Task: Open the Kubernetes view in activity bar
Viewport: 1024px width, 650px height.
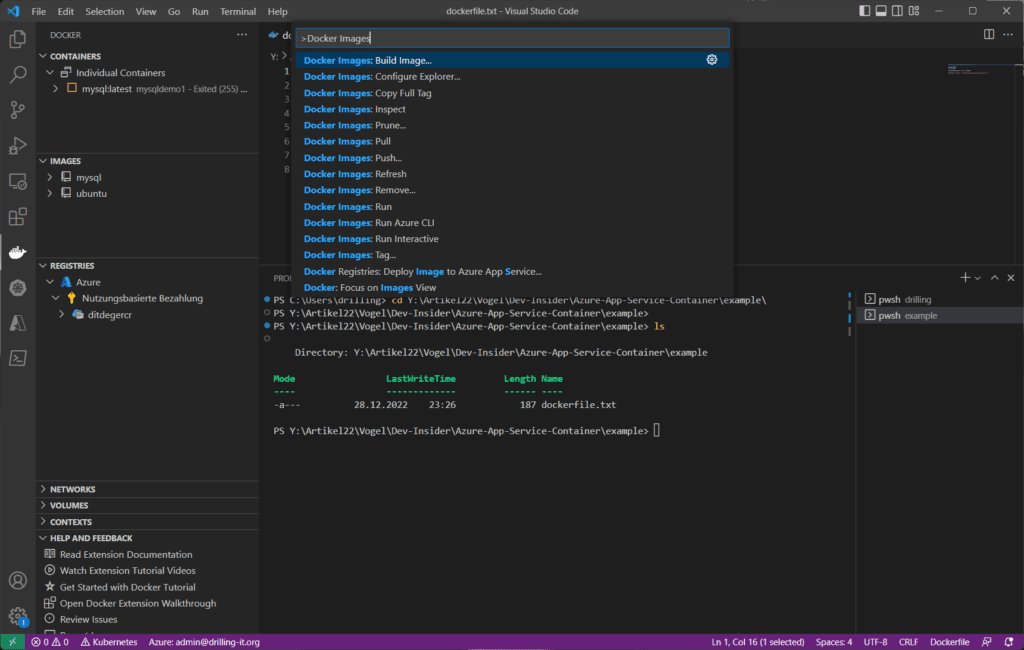Action: pyautogui.click(x=18, y=287)
